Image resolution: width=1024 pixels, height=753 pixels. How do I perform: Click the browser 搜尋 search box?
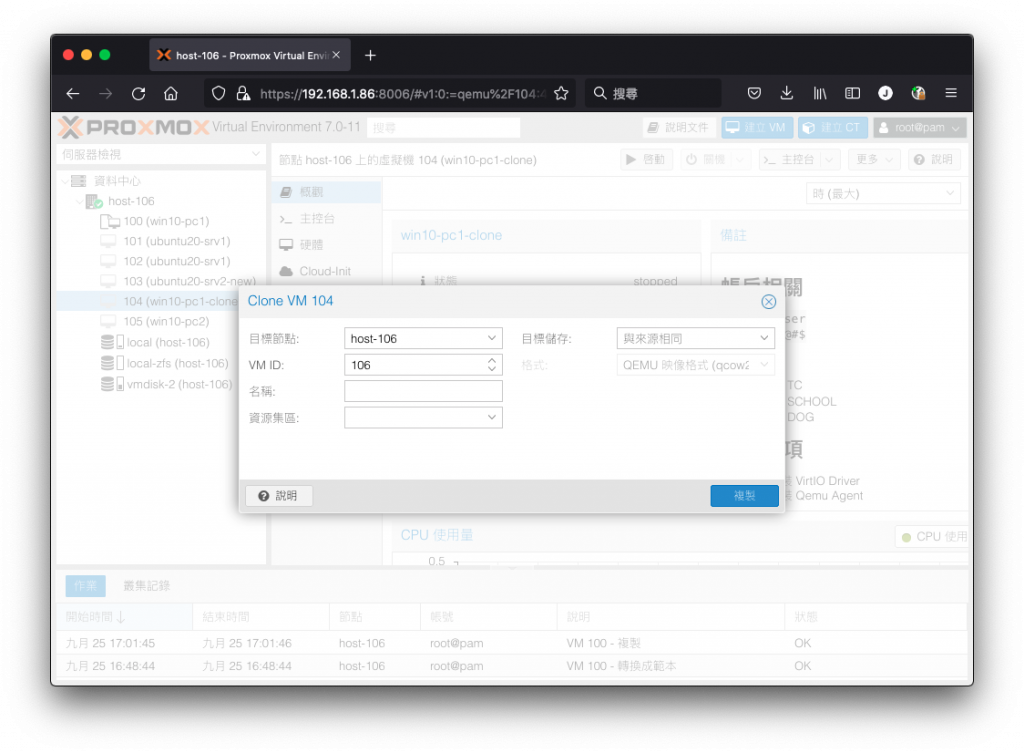(653, 93)
